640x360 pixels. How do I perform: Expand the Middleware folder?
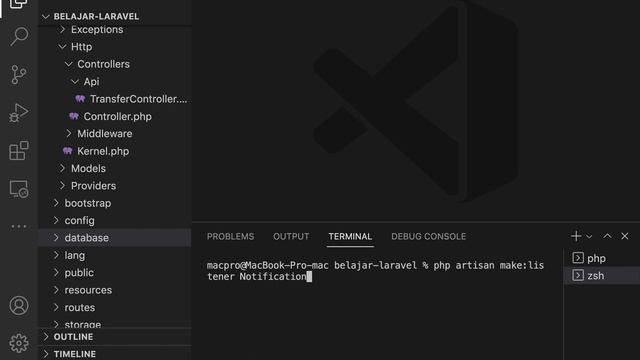pos(69,133)
